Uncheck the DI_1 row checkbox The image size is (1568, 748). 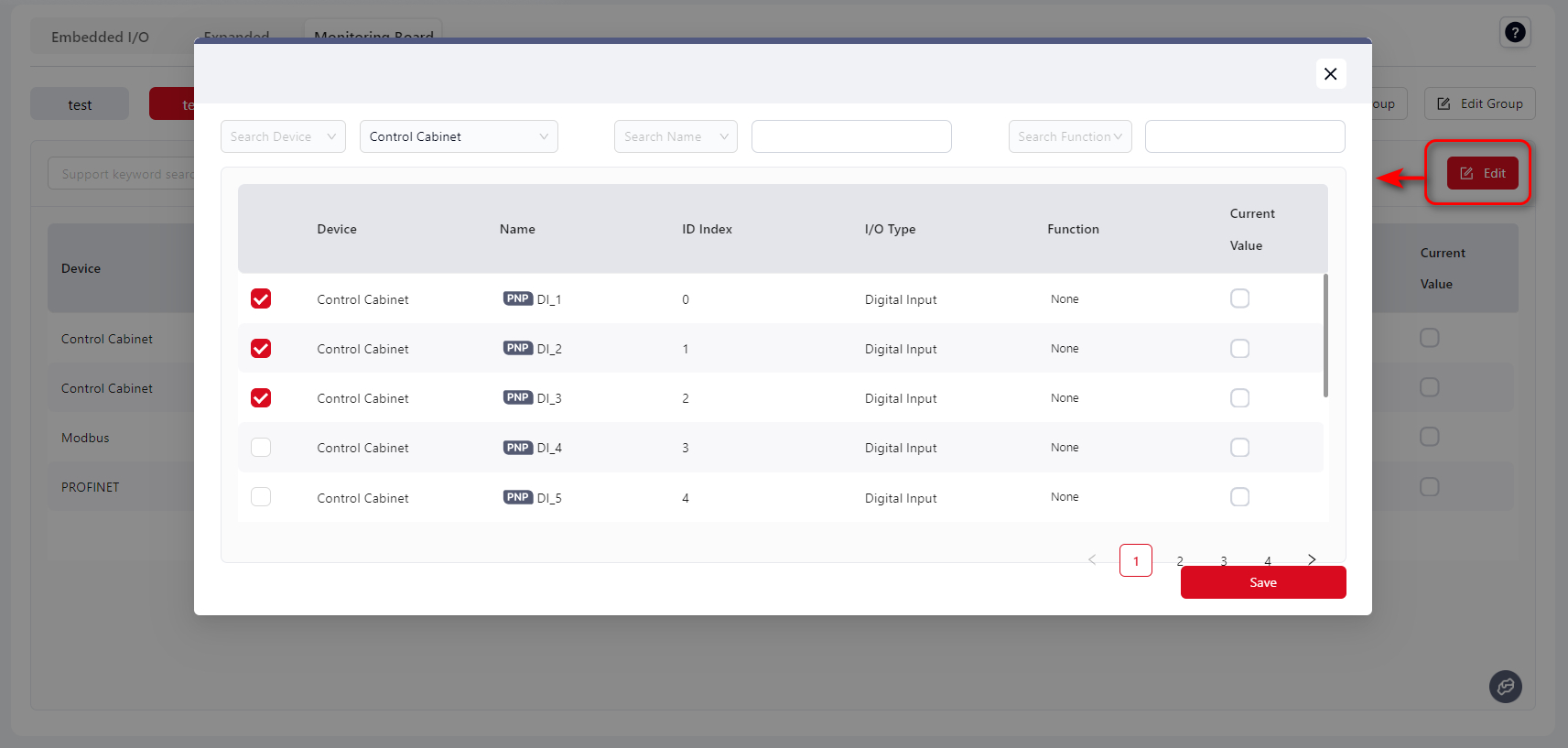261,298
